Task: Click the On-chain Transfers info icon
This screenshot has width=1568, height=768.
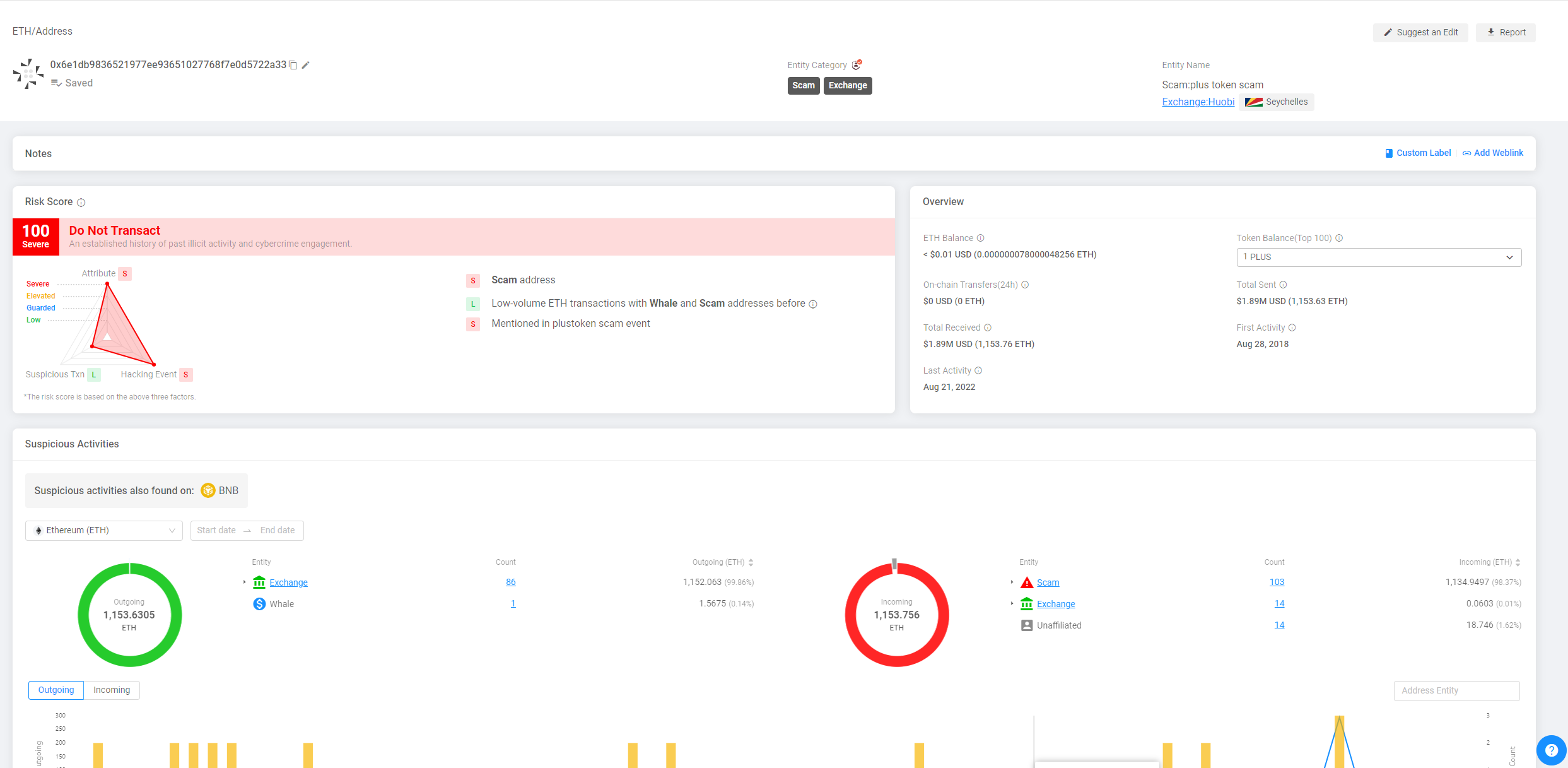Action: (x=1025, y=285)
